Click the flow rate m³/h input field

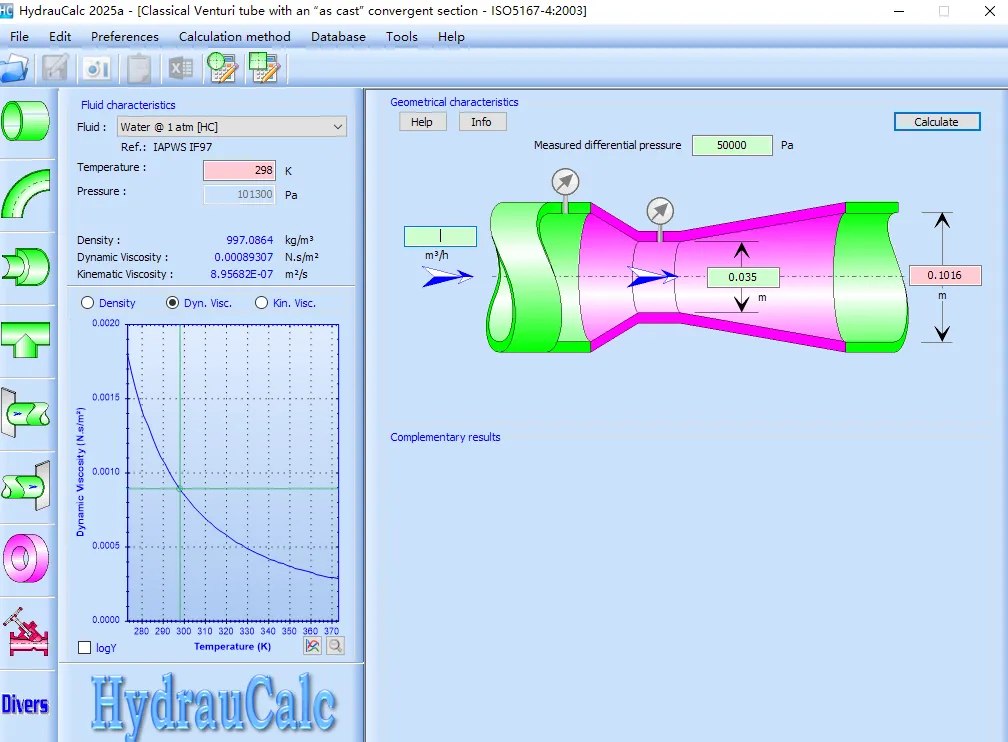pyautogui.click(x=440, y=236)
